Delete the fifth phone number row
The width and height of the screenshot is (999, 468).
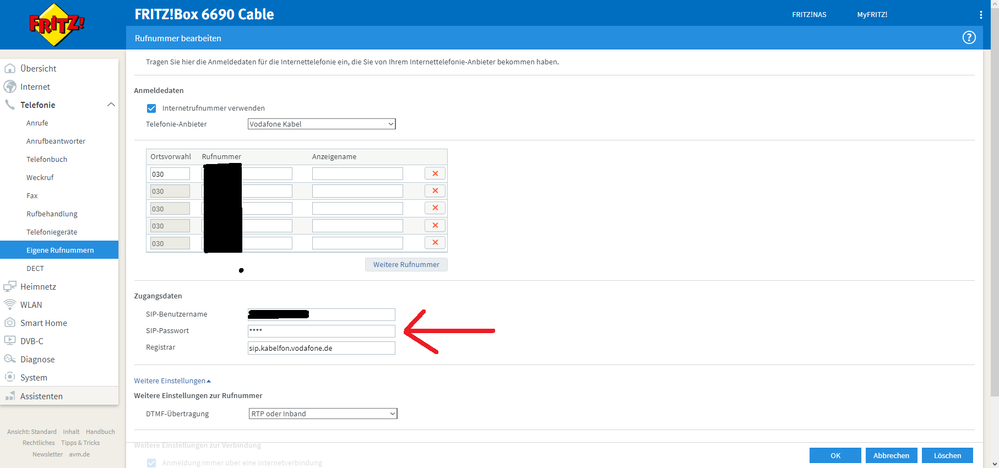[x=435, y=243]
